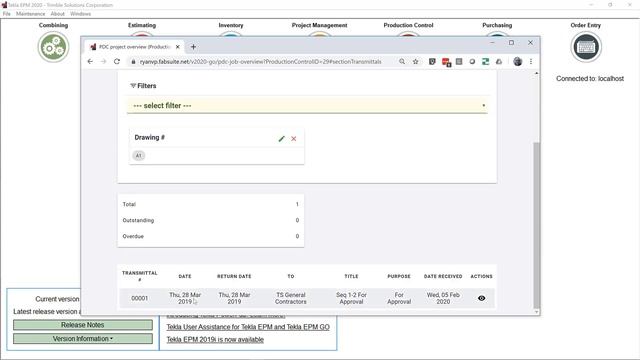Click the Project Management module label
The width and height of the screenshot is (640, 360).
(x=320, y=25)
